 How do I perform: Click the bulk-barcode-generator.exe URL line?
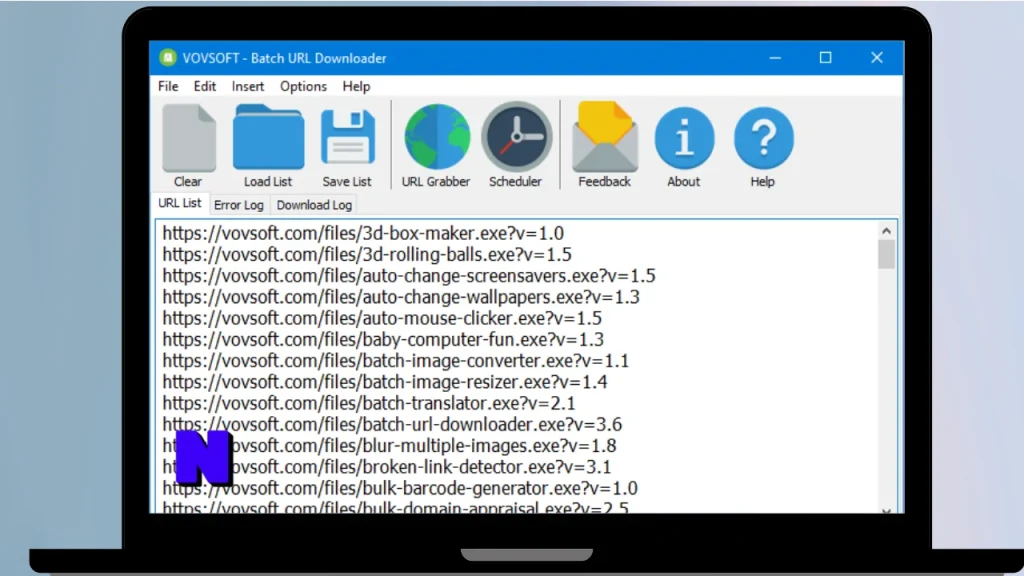(400, 488)
